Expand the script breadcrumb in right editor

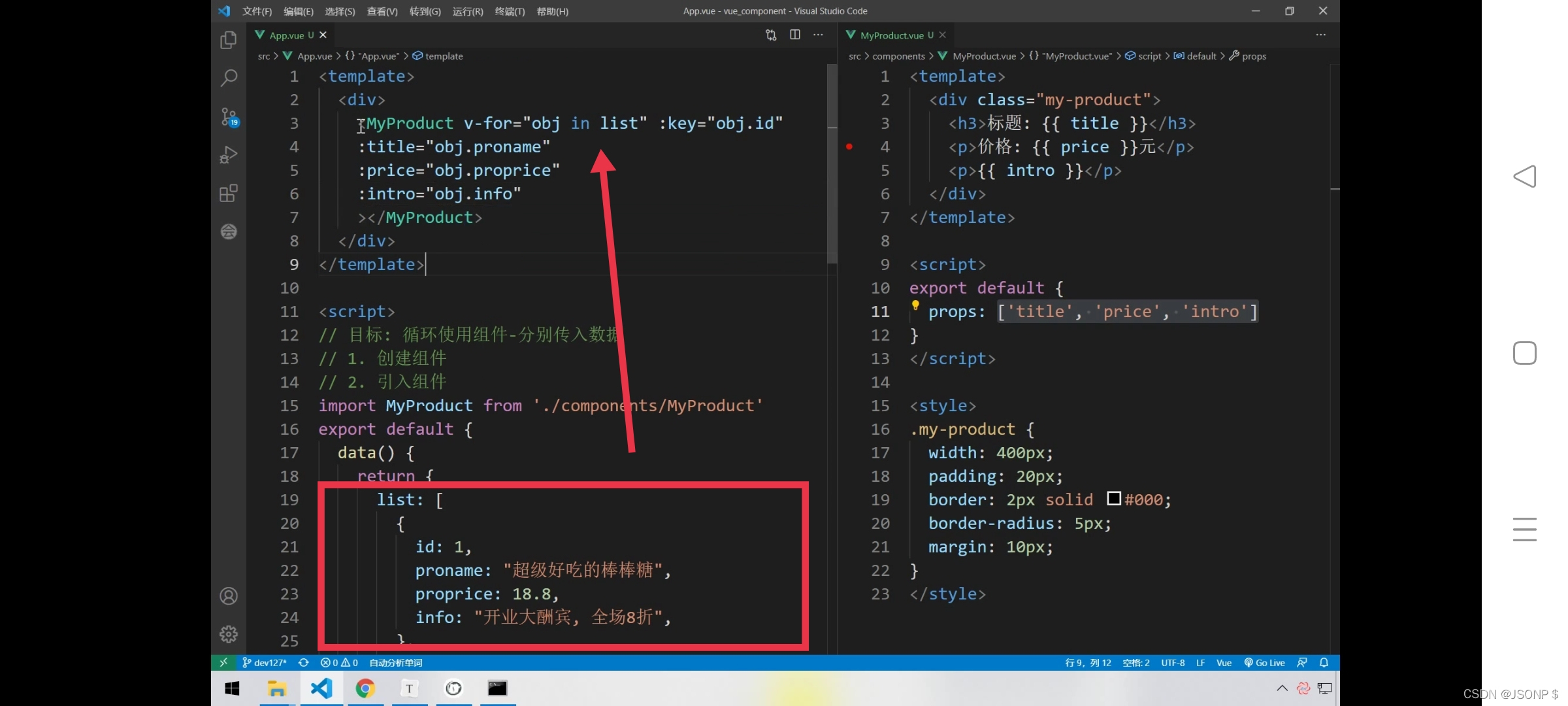1143,56
